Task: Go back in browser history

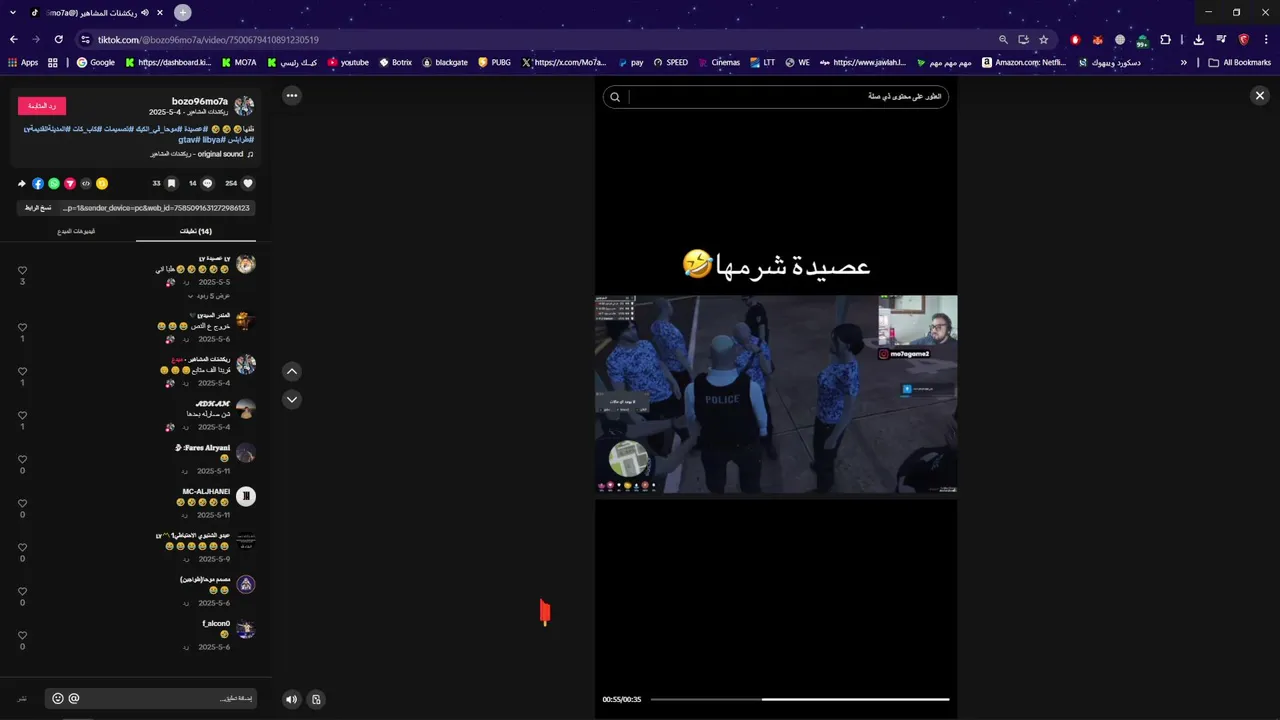Action: click(14, 39)
